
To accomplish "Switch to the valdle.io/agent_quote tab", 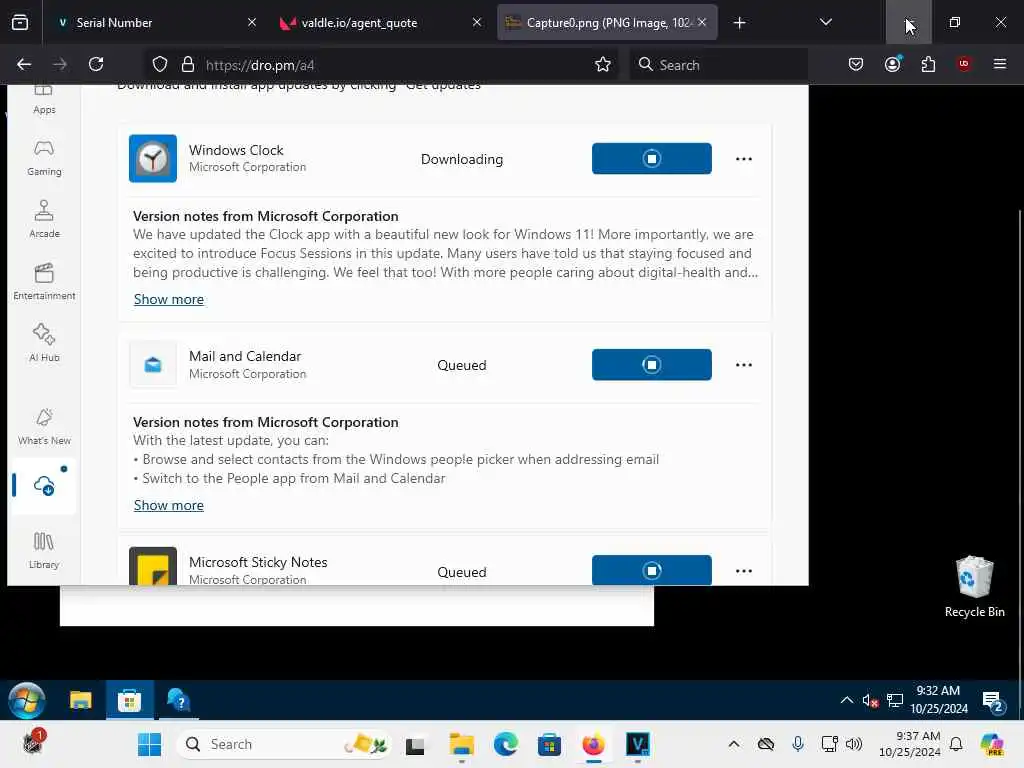I will click(381, 22).
